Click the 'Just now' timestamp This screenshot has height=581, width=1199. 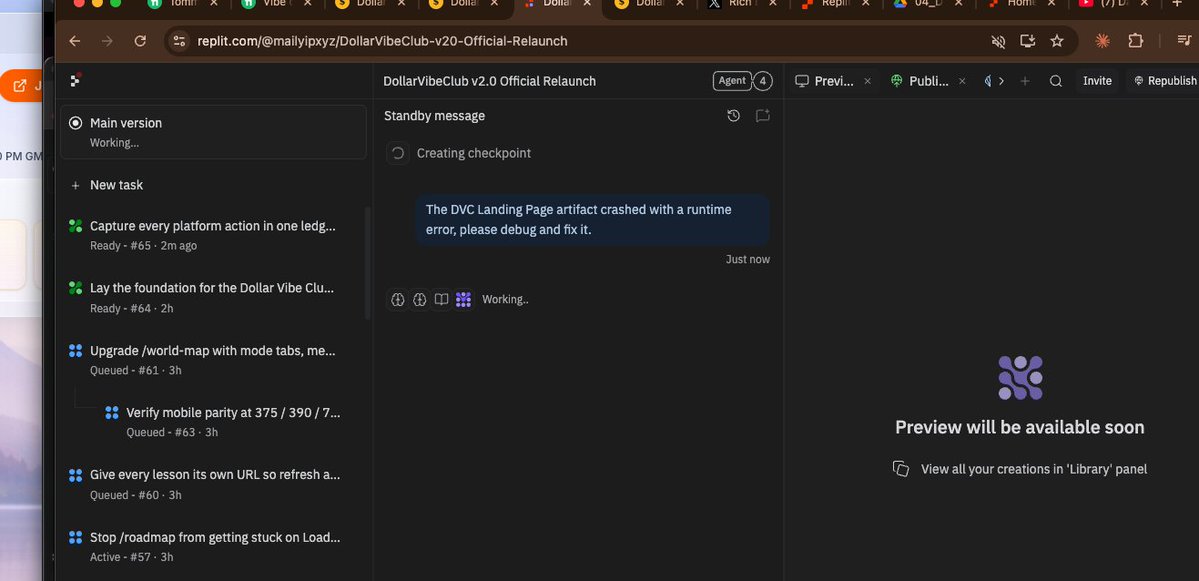tap(748, 260)
